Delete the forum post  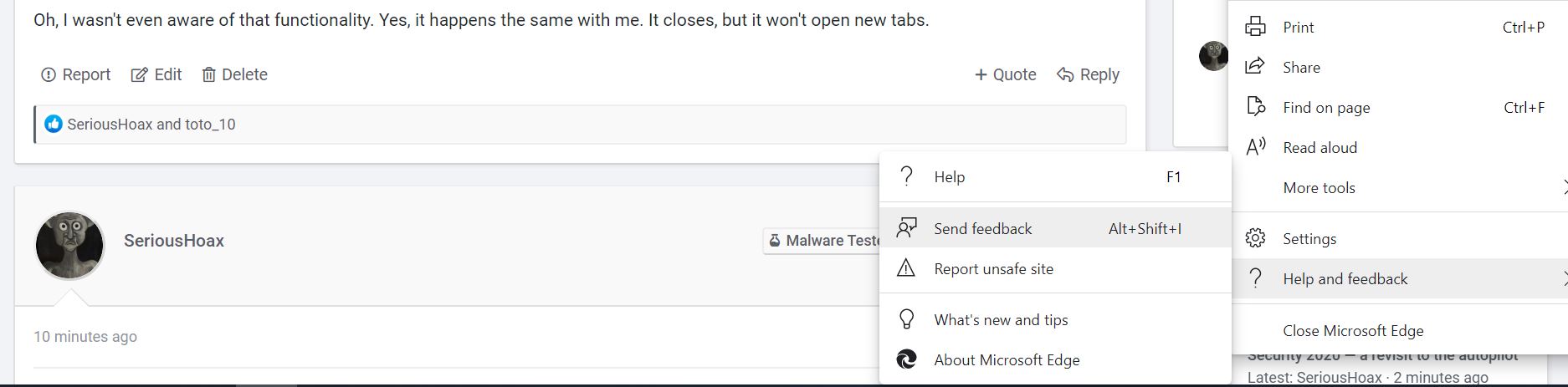point(235,74)
